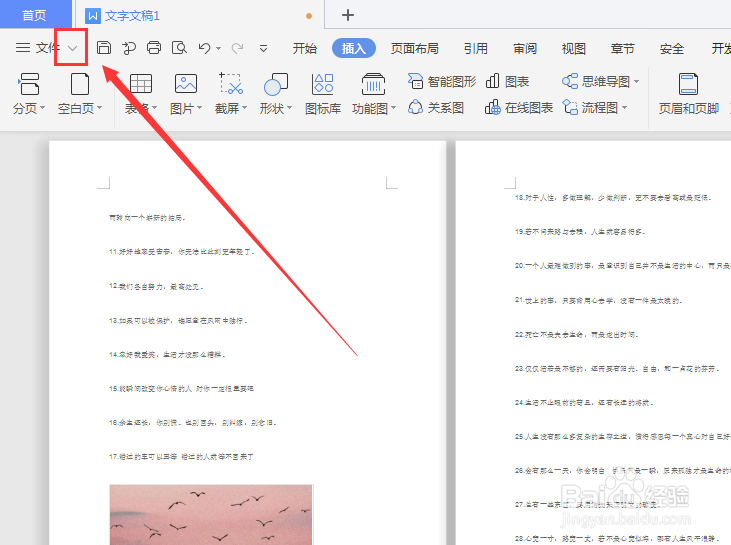The height and width of the screenshot is (545, 731).
Task: Open the 文件 hamburger menu
Action: click(x=37, y=48)
